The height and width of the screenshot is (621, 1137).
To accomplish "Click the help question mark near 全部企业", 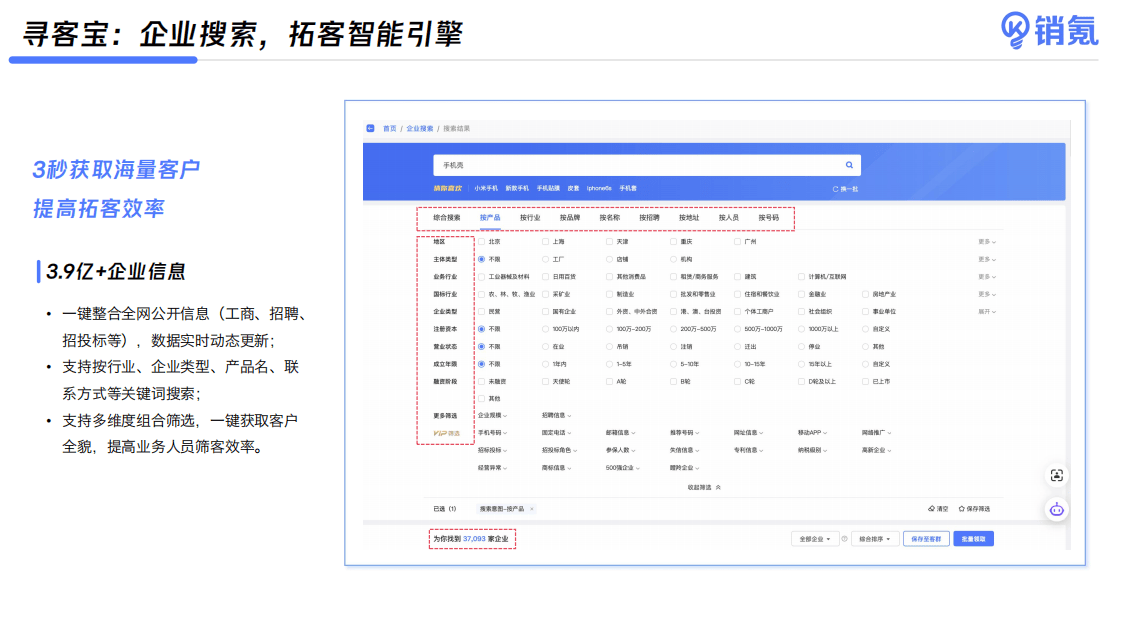I will click(844, 539).
